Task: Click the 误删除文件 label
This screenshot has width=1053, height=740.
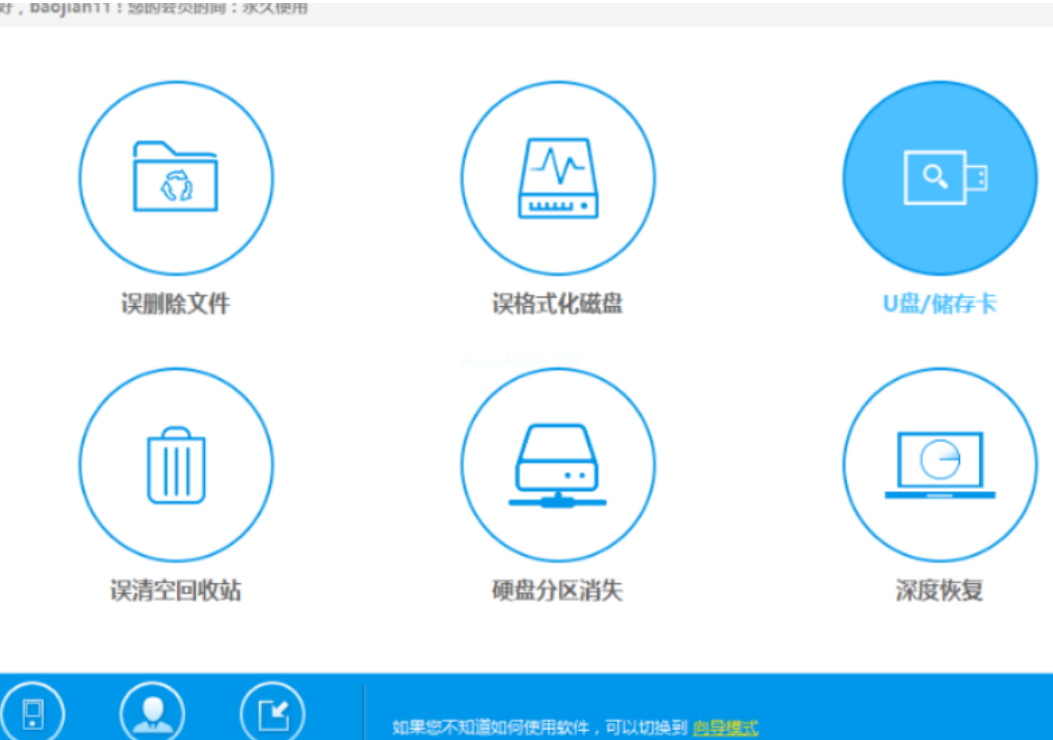Action: click(175, 303)
